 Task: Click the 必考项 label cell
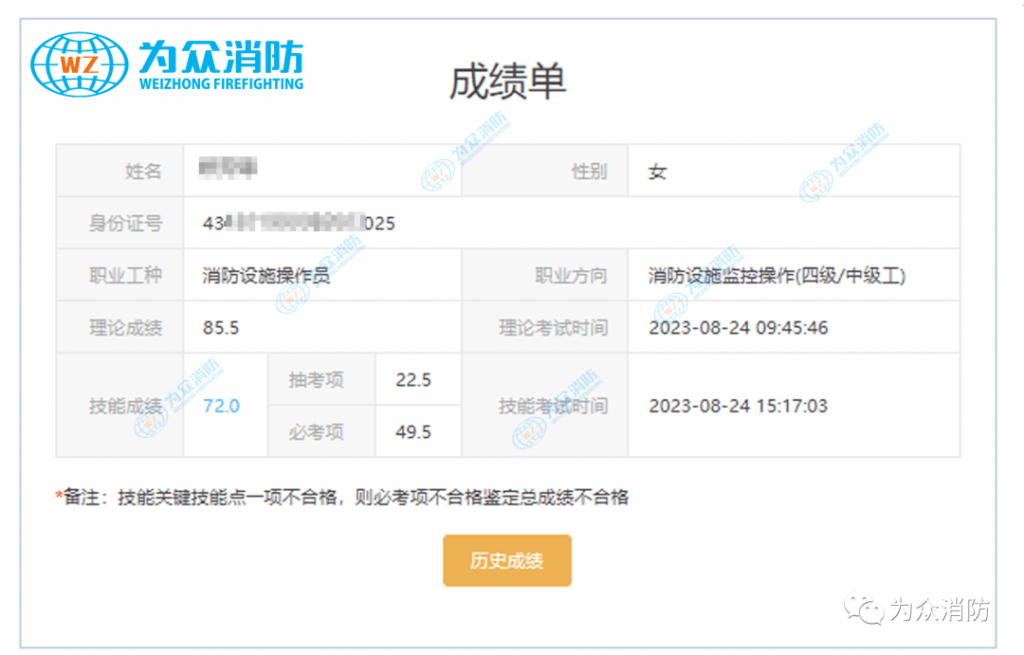321,432
